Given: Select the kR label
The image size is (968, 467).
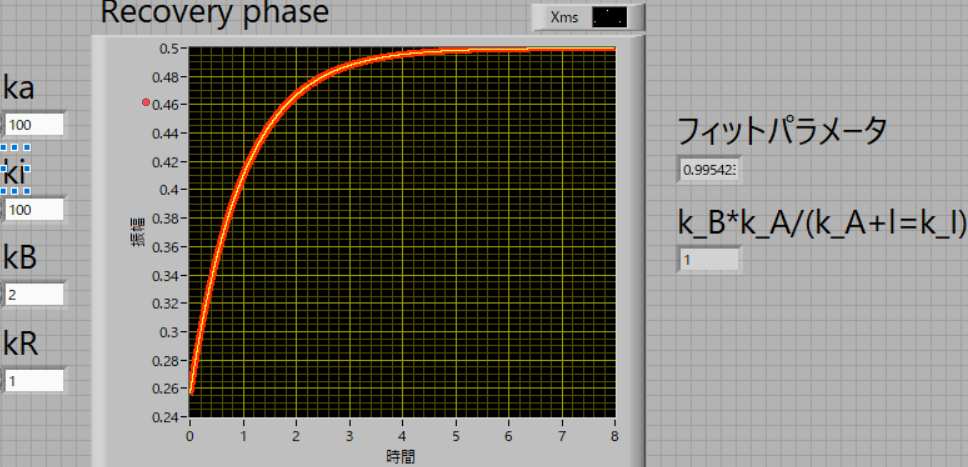Looking at the screenshot, I should tap(20, 344).
